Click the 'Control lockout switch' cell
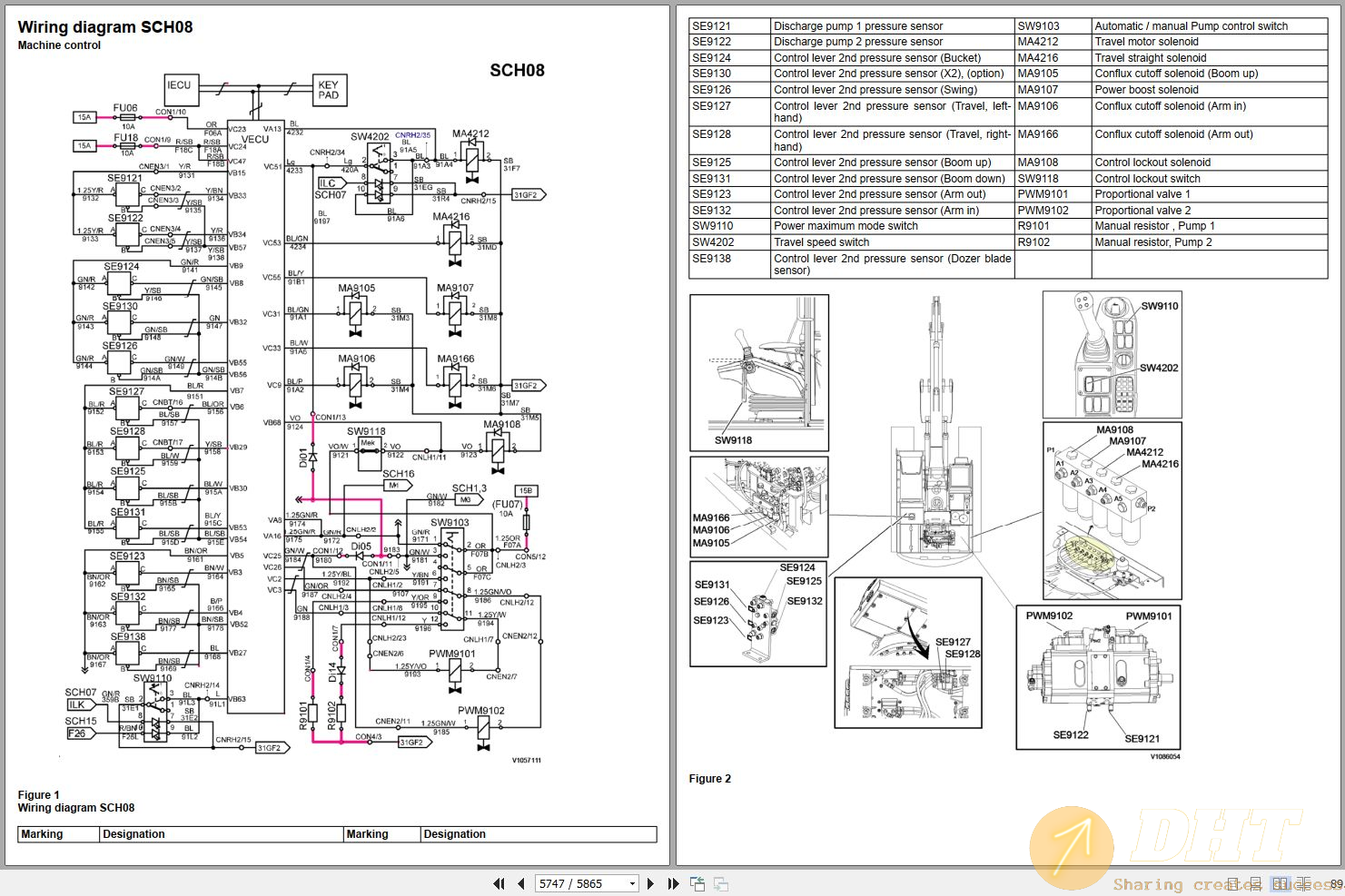This screenshot has height=896, width=1345. tap(1210, 179)
